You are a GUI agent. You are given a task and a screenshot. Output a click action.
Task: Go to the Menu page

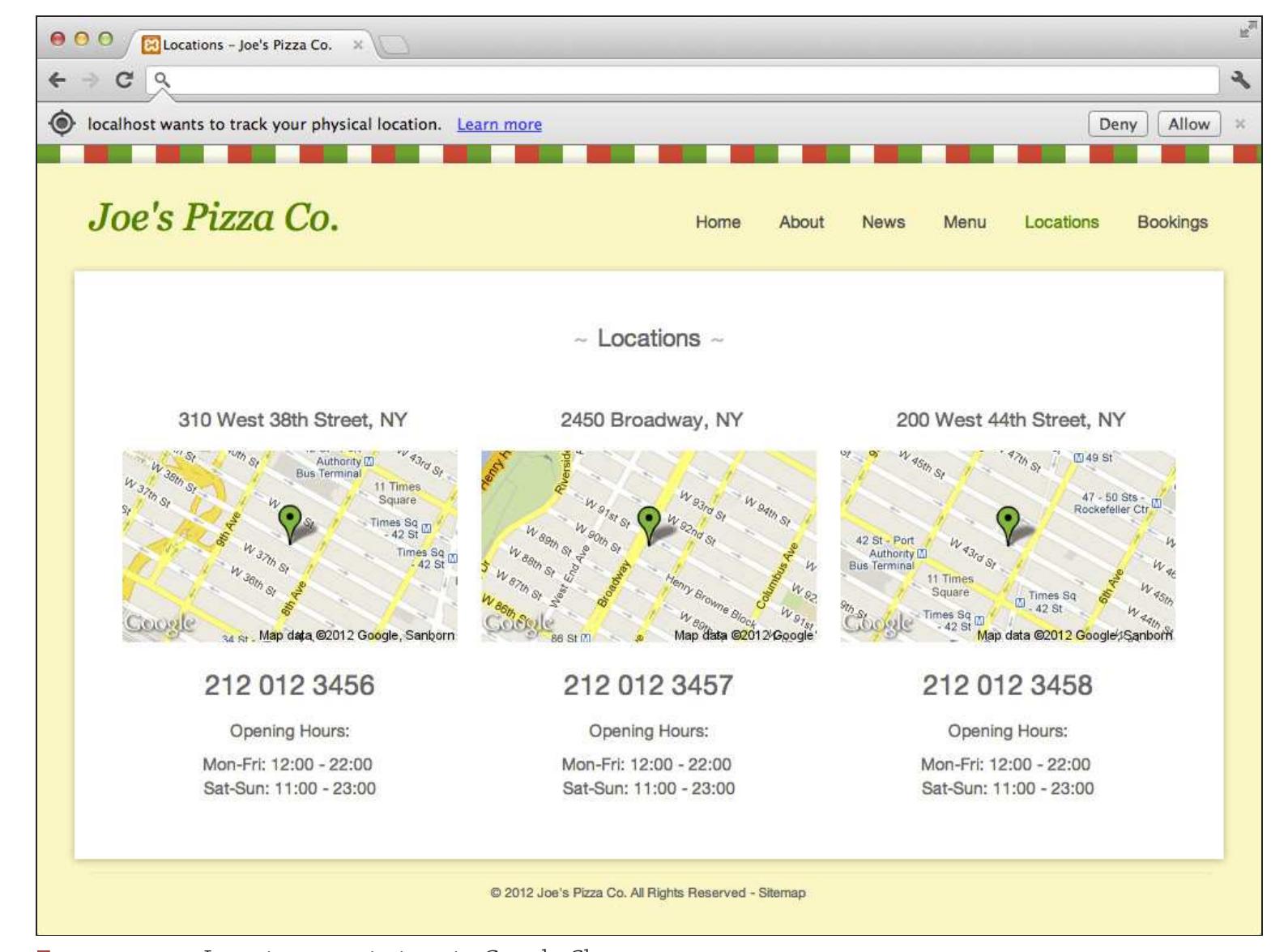pos(964,222)
